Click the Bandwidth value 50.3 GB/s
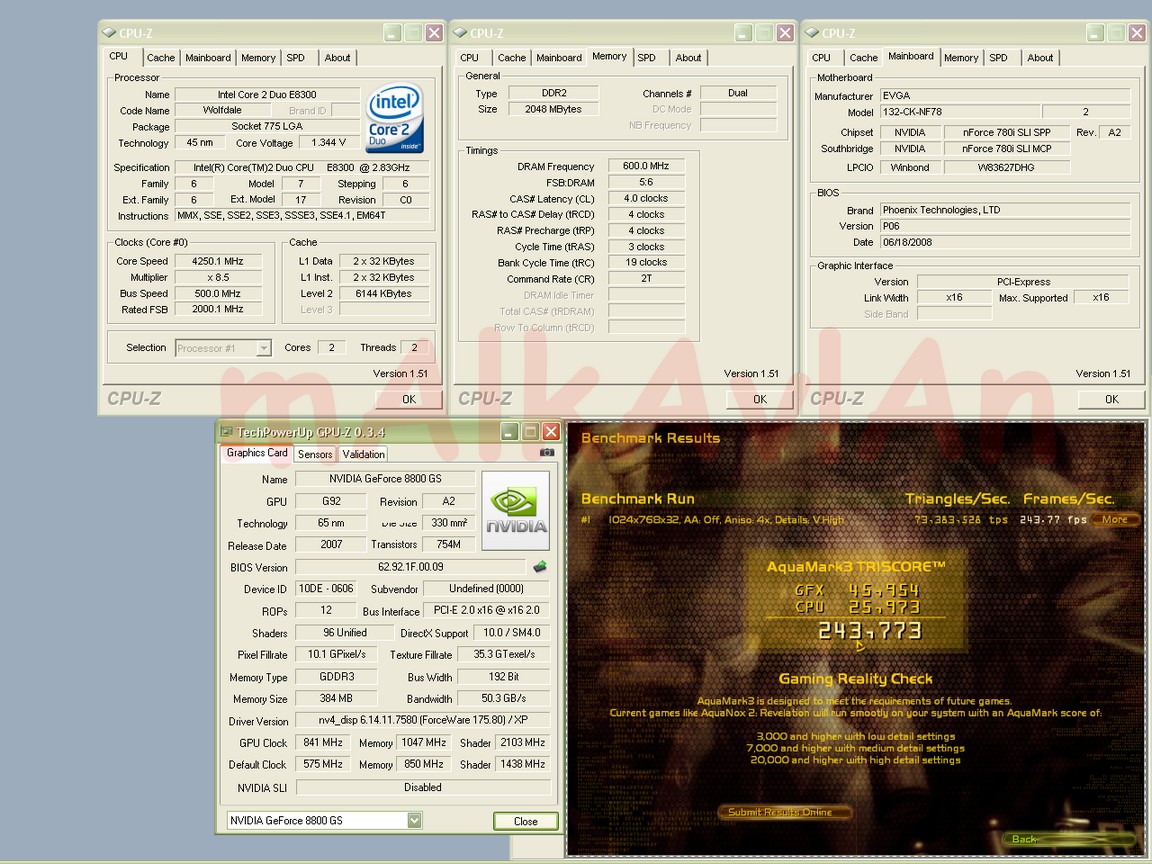1152x864 pixels. click(503, 698)
